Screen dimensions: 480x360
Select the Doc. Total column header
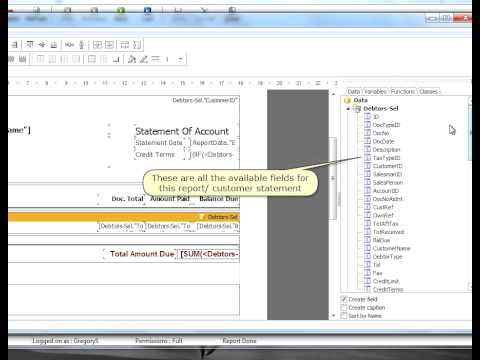point(127,199)
